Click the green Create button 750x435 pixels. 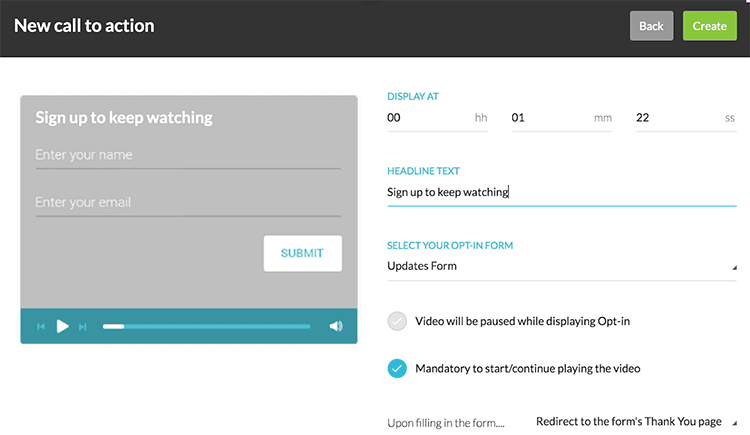pyautogui.click(x=710, y=26)
